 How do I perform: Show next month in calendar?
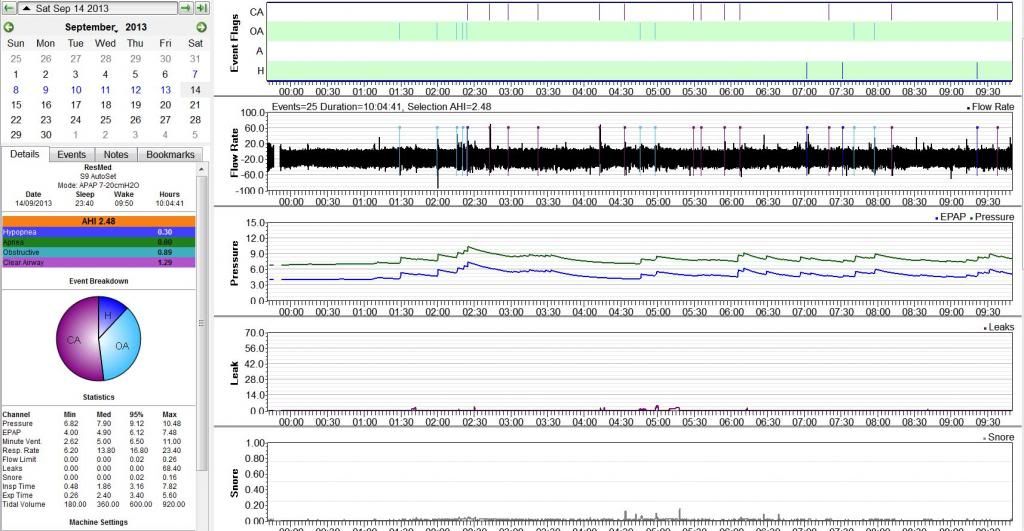pos(201,27)
